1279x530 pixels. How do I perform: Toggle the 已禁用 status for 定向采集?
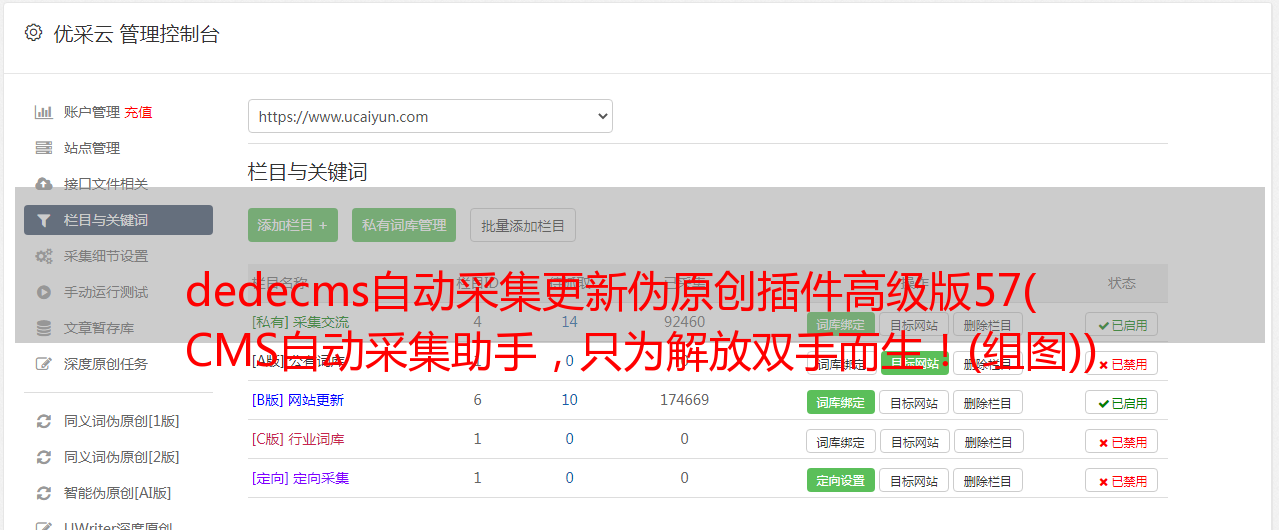tap(1122, 480)
